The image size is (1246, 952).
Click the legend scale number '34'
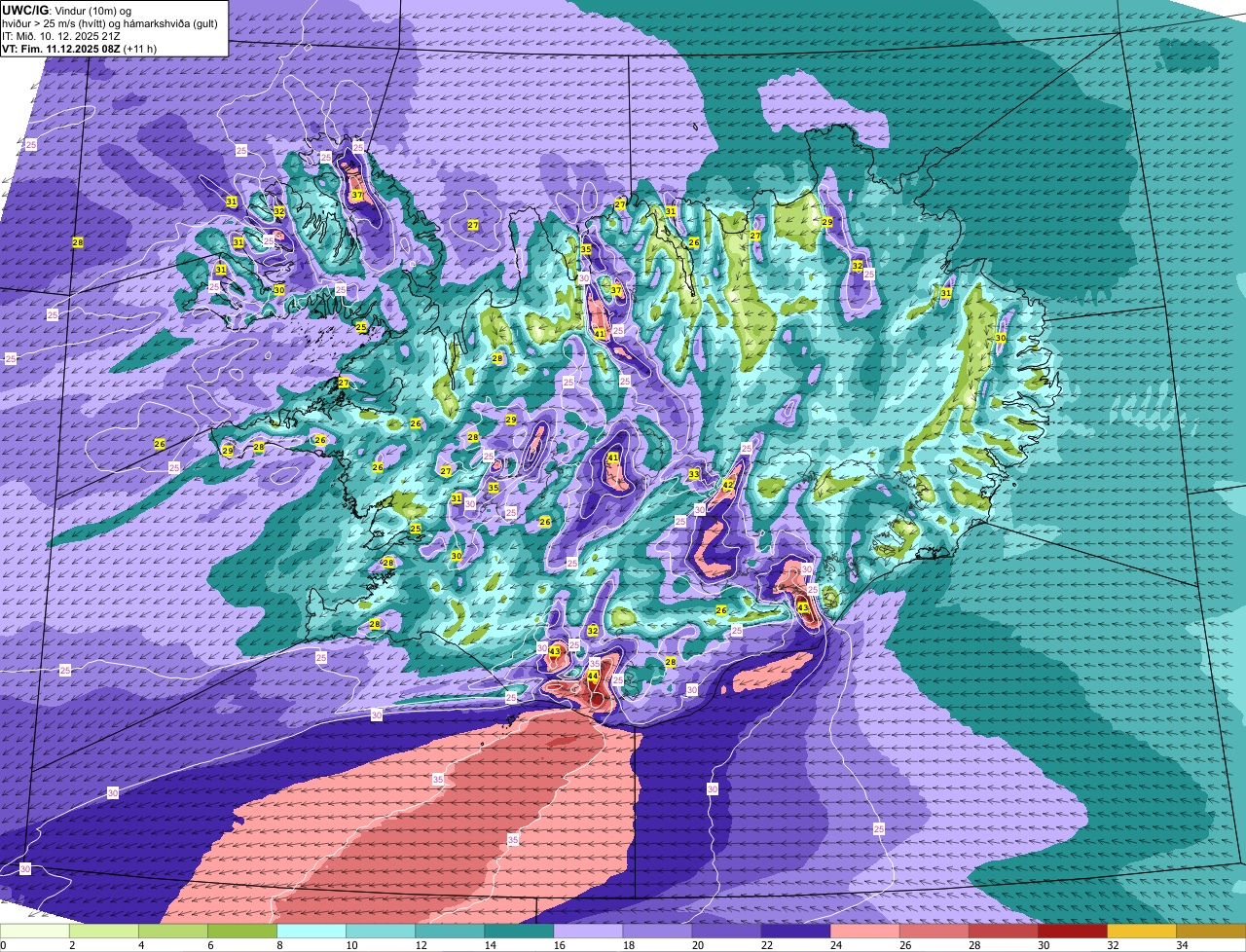[1181, 945]
